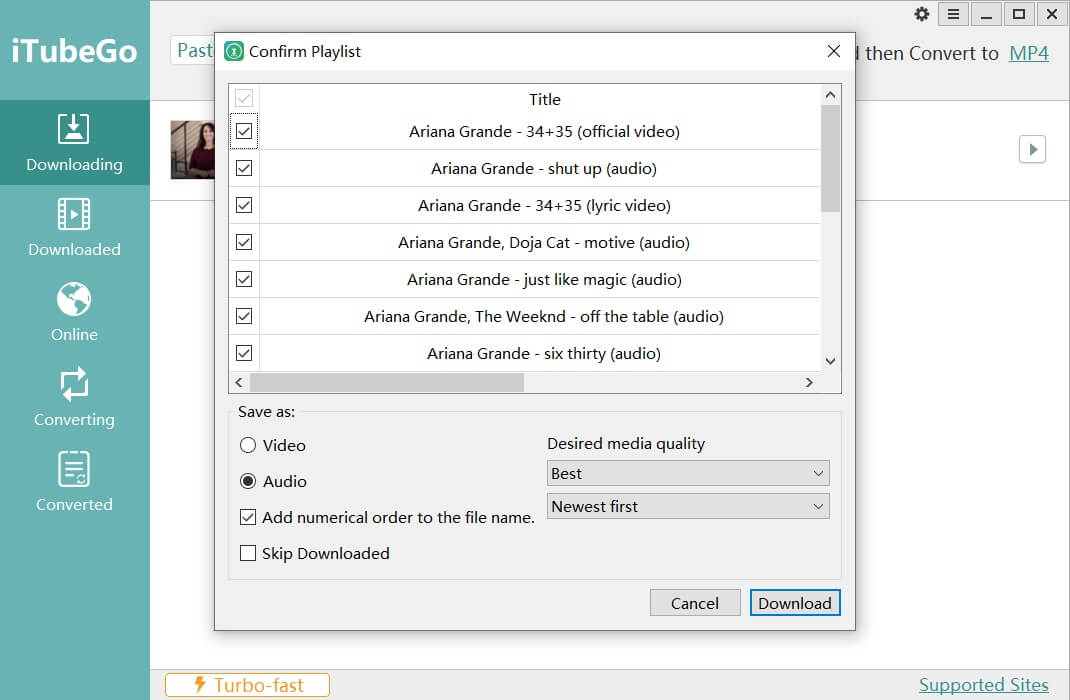Screen dimensions: 1070x700
Task: Click the video thumbnail in main window
Action: coord(192,149)
